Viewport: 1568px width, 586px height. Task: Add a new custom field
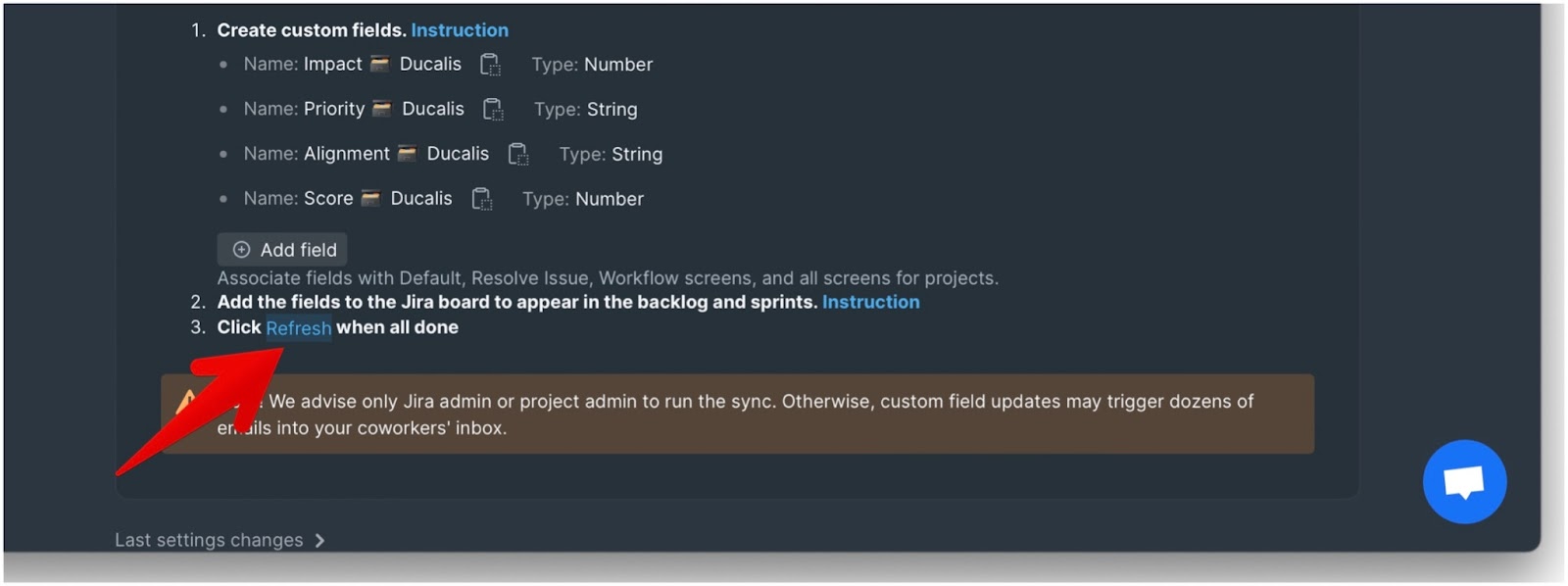[x=282, y=250]
